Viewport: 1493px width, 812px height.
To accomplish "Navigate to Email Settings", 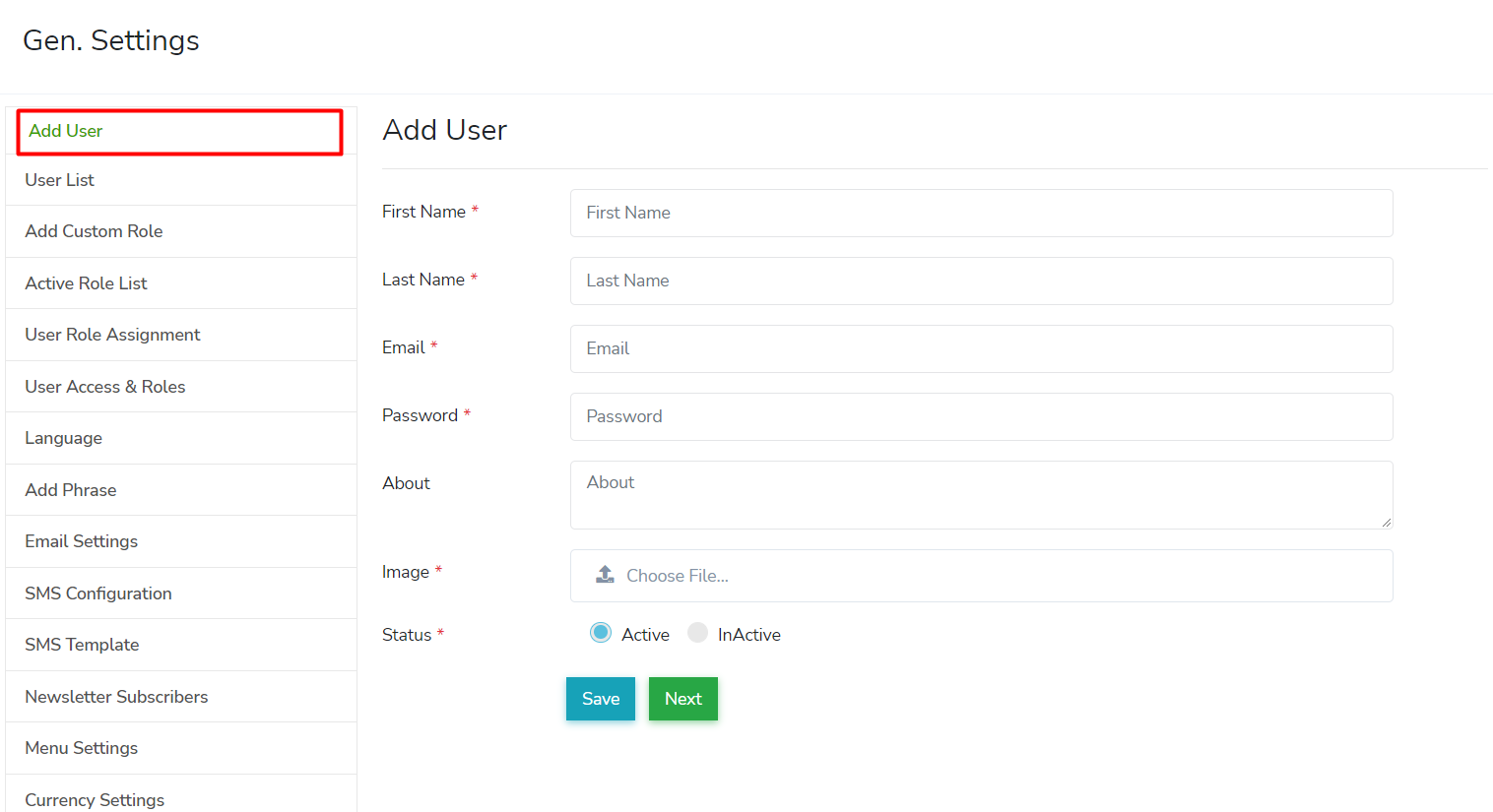I will (x=82, y=541).
